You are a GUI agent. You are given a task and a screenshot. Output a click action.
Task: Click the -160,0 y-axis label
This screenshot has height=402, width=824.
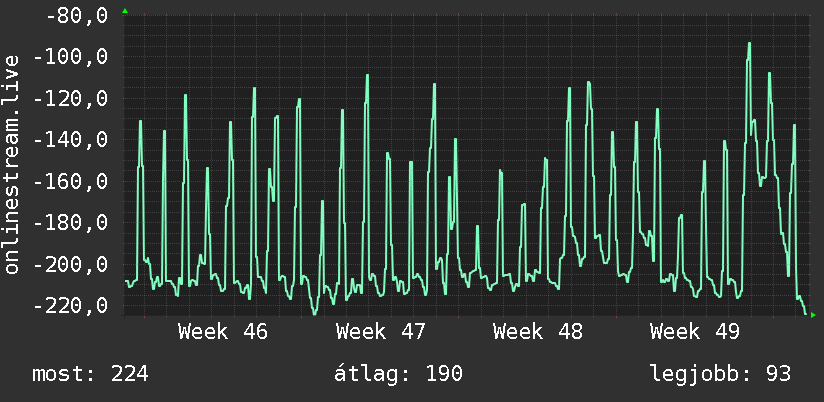71,181
